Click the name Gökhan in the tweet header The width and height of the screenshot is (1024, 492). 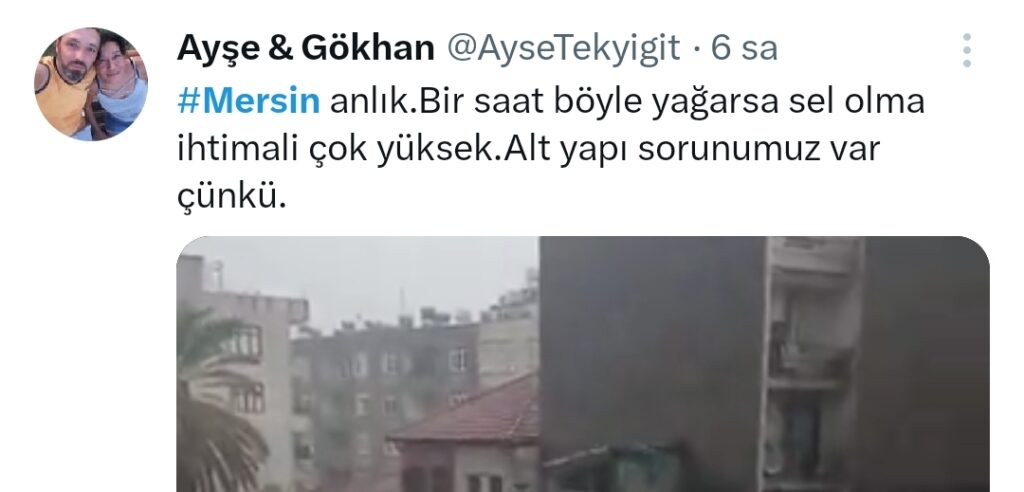368,48
